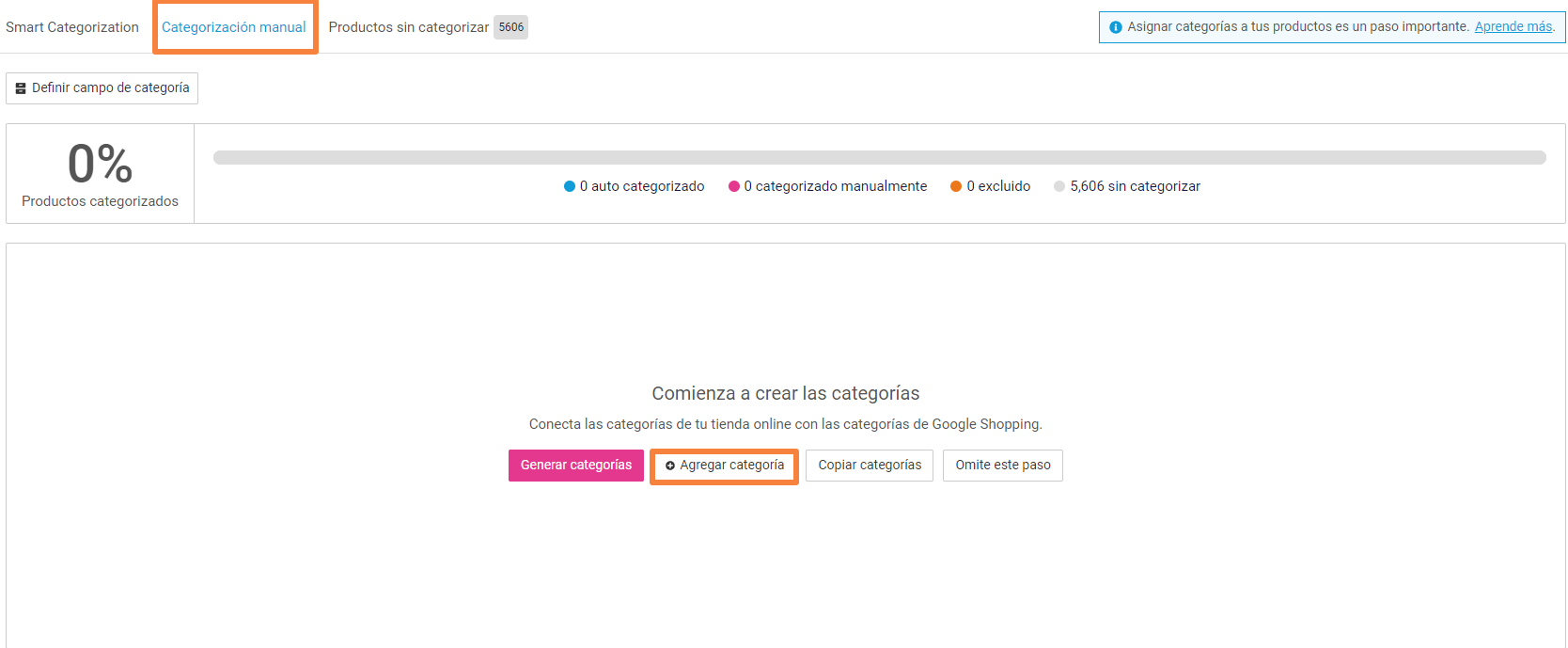Click the 0 excluido label
The width and height of the screenshot is (1568, 648).
(x=998, y=186)
